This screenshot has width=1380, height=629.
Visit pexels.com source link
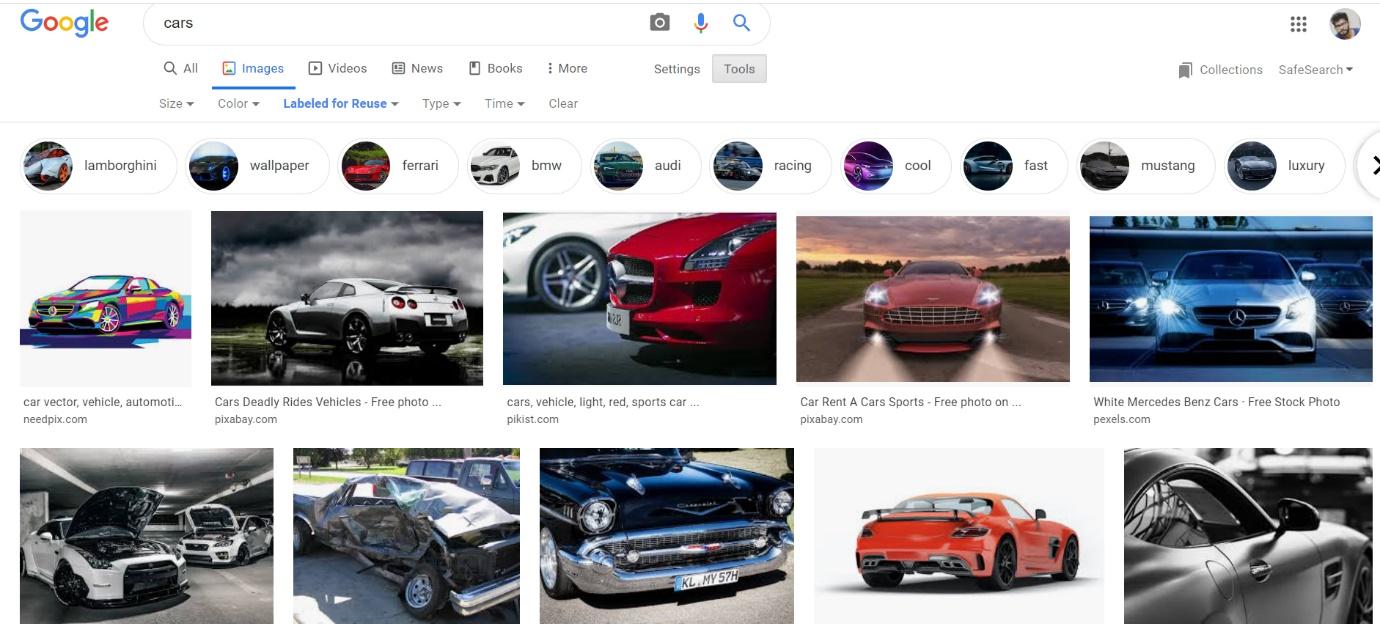[x=1122, y=420]
